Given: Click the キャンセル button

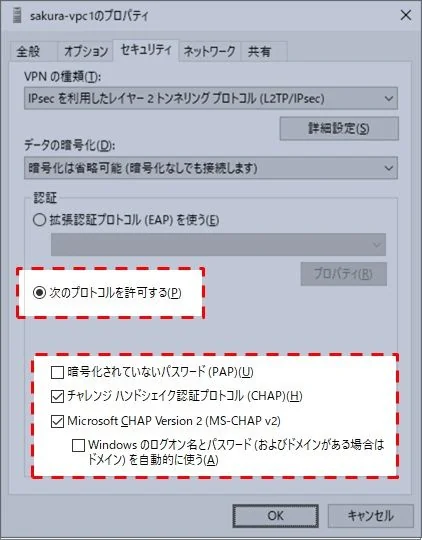Looking at the screenshot, I should click(x=370, y=516).
